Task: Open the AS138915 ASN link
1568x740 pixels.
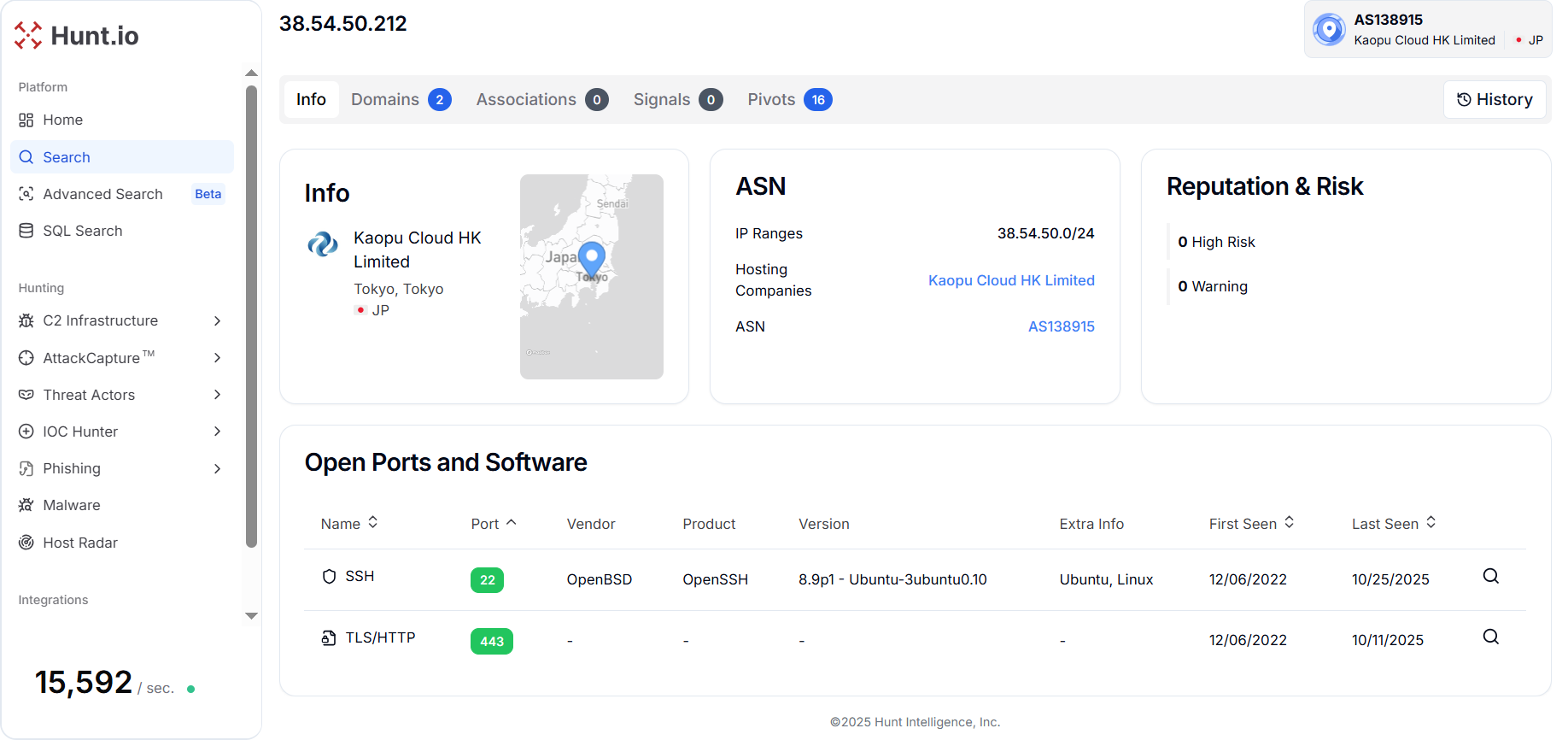Action: click(1061, 326)
